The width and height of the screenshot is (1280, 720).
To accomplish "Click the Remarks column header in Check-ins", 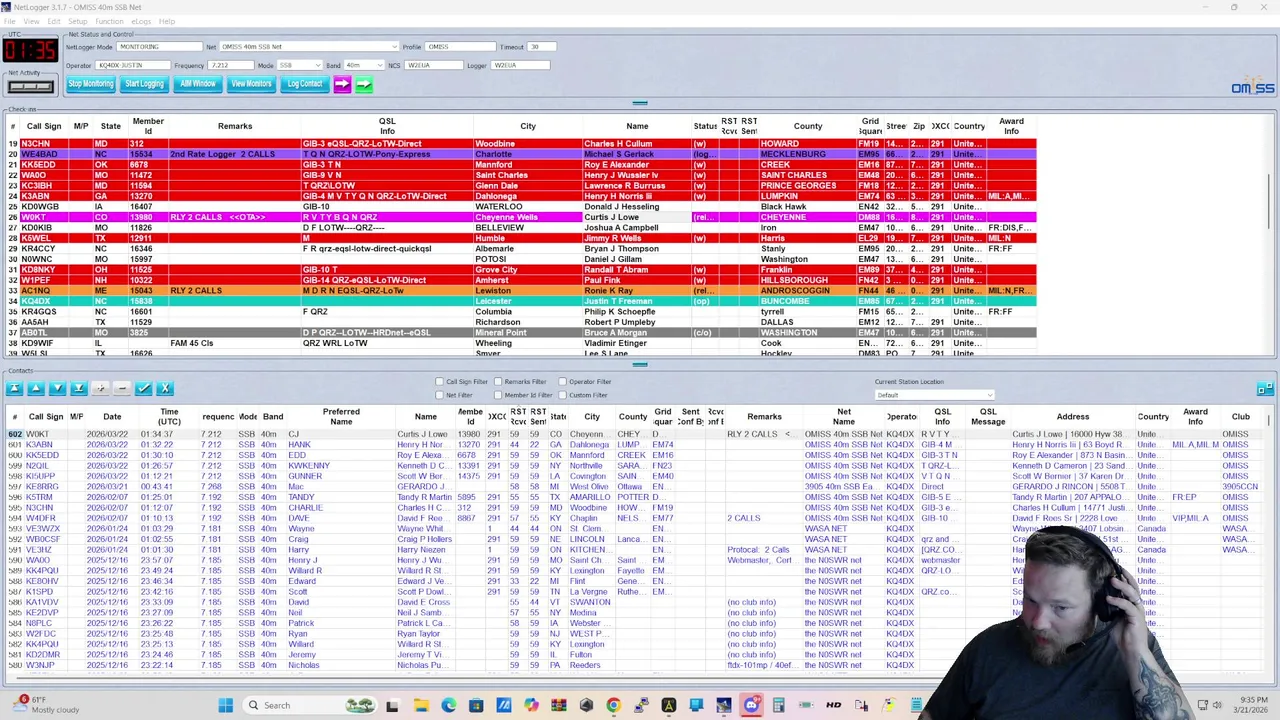I will pos(235,126).
